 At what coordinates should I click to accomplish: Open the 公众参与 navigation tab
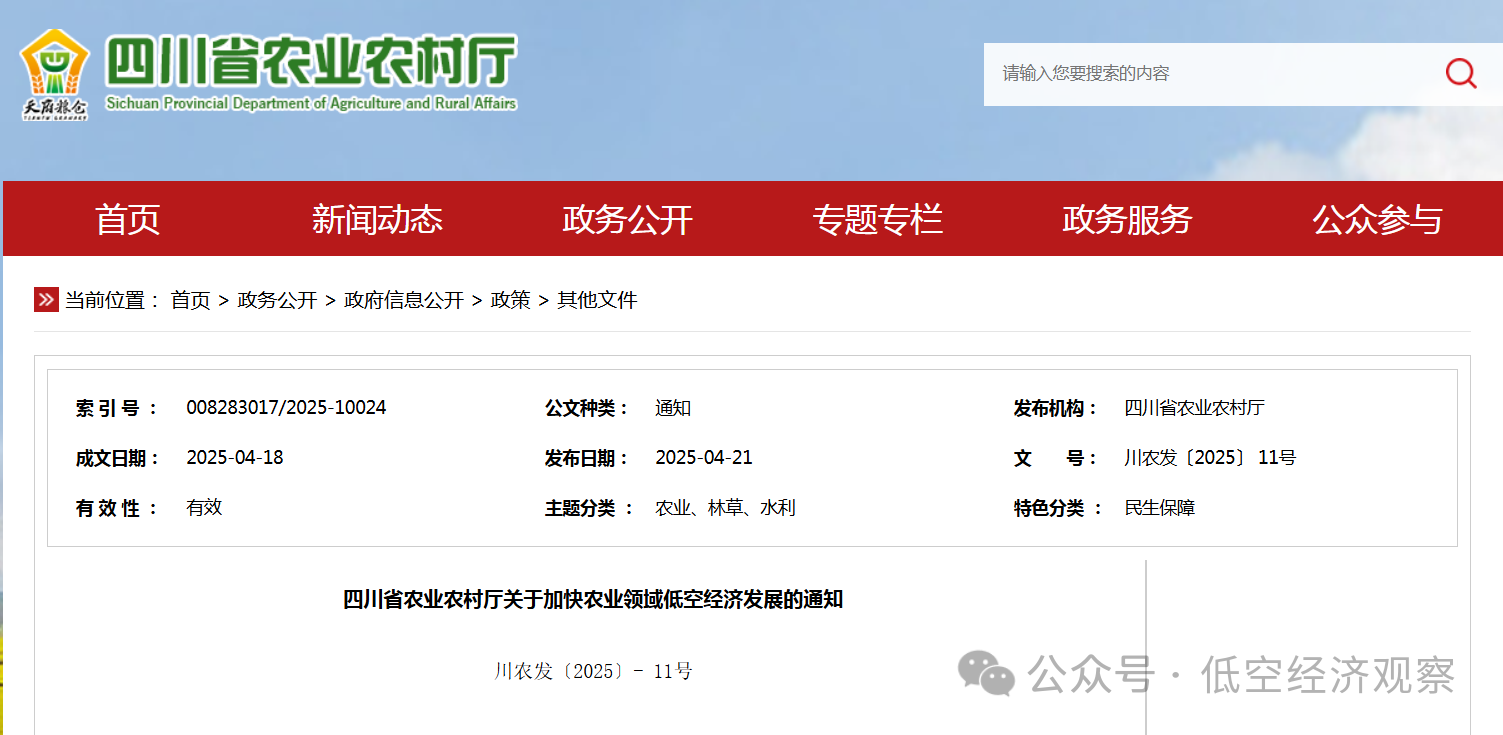1377,219
